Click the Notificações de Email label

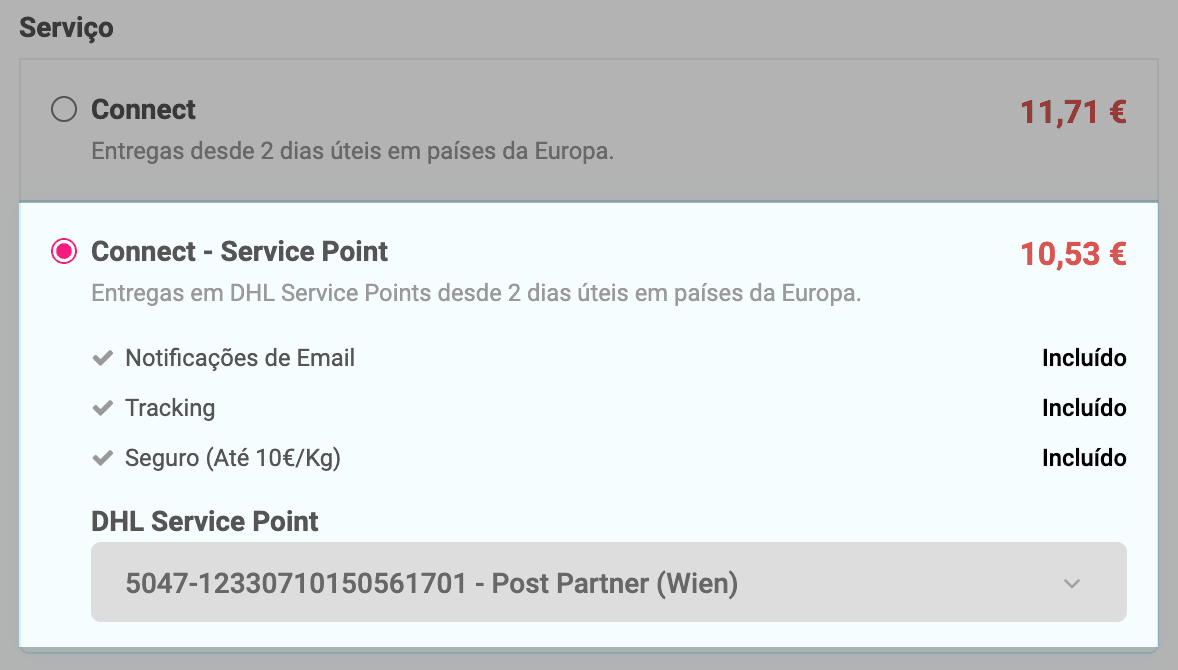pos(240,358)
